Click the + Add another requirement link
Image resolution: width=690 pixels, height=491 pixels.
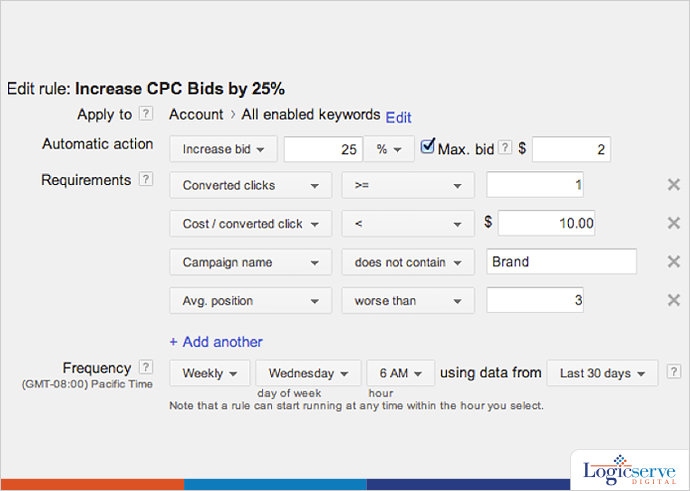click(x=216, y=342)
